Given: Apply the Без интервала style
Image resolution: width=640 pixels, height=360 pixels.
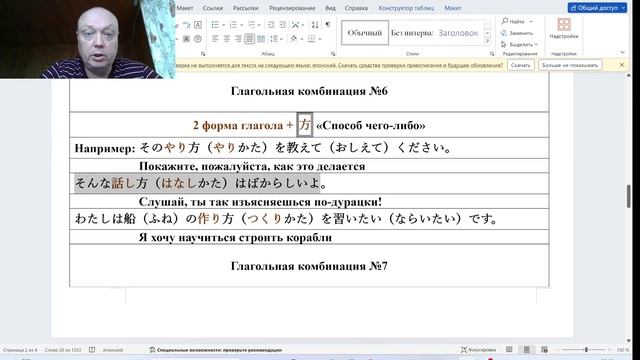Looking at the screenshot, I should (x=411, y=33).
